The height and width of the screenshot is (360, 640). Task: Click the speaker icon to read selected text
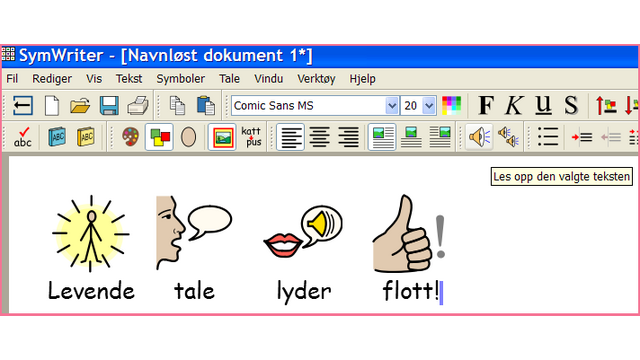click(x=479, y=137)
